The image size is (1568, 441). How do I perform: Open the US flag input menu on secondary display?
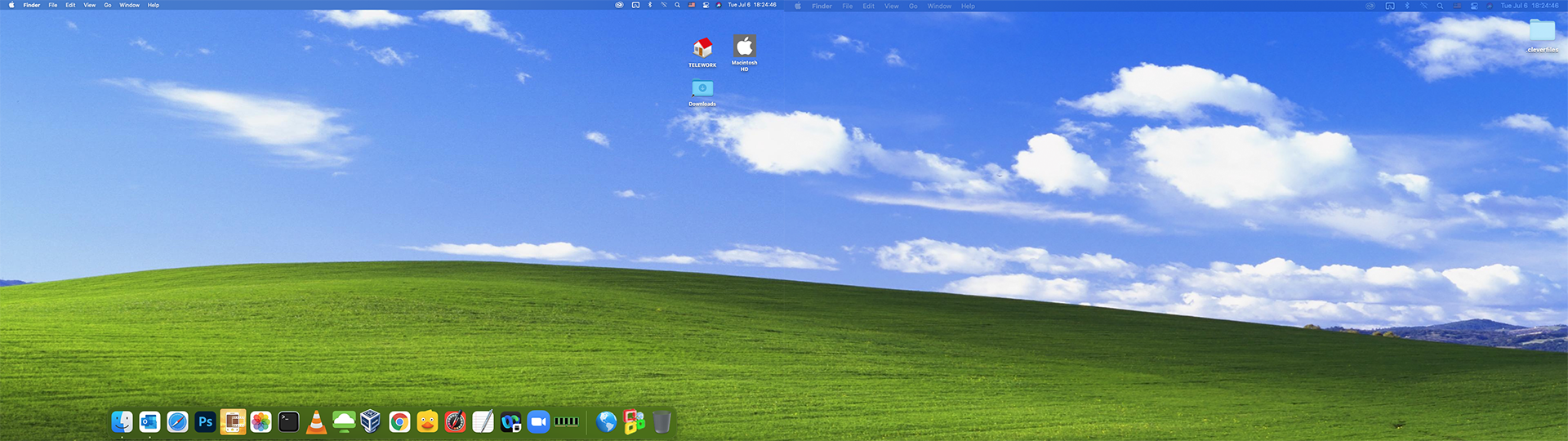[1457, 6]
